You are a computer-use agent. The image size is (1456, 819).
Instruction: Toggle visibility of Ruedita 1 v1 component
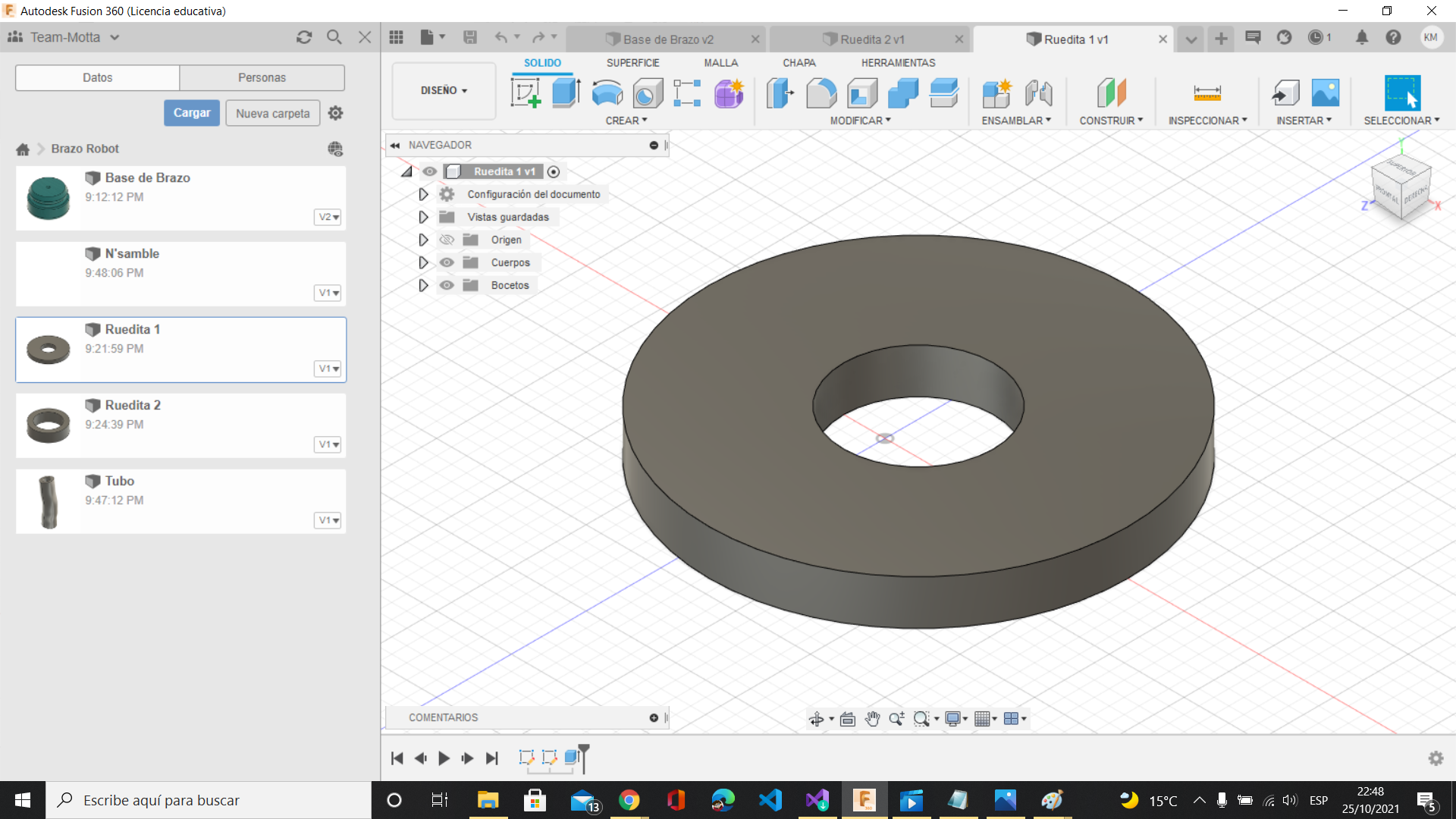pyautogui.click(x=430, y=172)
